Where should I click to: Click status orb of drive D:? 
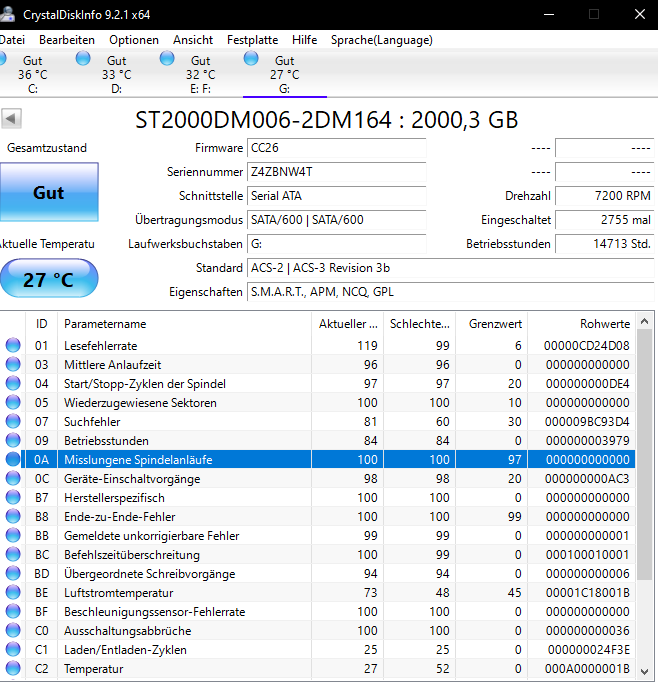[x=83, y=58]
